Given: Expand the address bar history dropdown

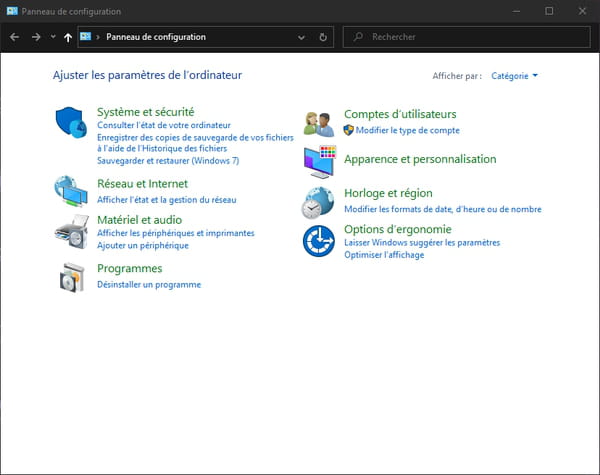Looking at the screenshot, I should 301,37.
